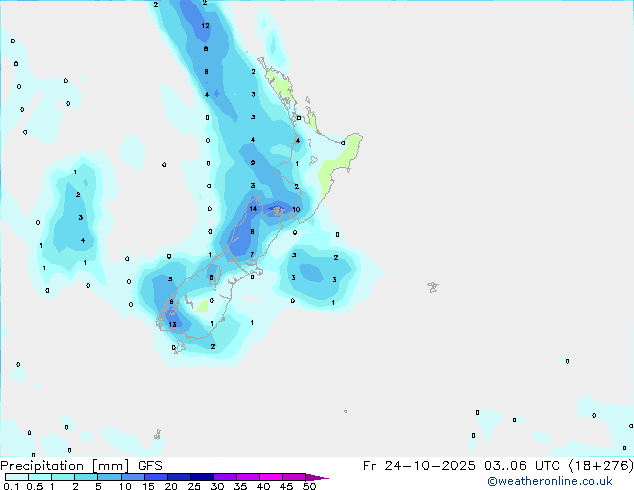
Task: Pick the 40–45 mm magenta swatch
Action: (271, 477)
